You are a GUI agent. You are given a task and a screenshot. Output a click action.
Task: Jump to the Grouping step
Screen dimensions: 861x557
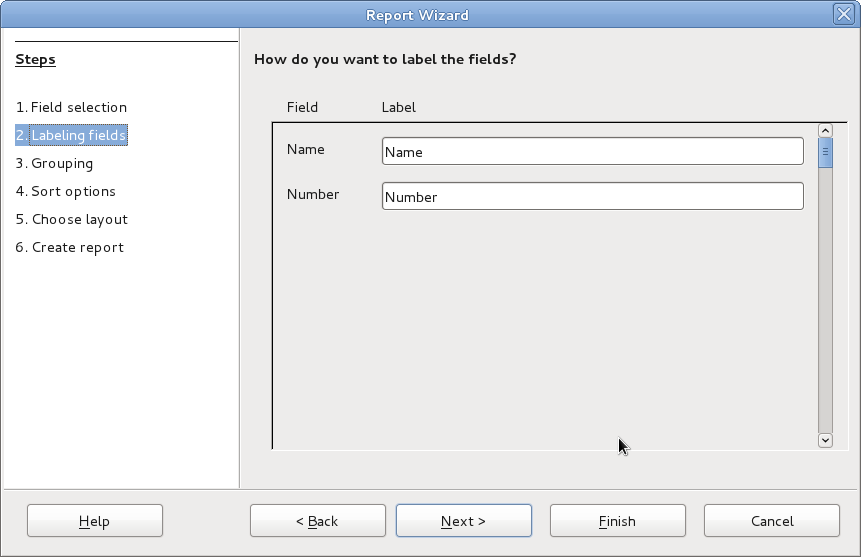coord(54,163)
